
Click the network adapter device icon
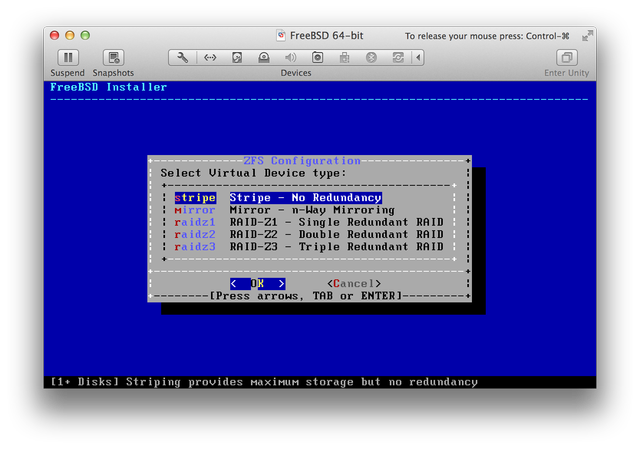tap(210, 58)
